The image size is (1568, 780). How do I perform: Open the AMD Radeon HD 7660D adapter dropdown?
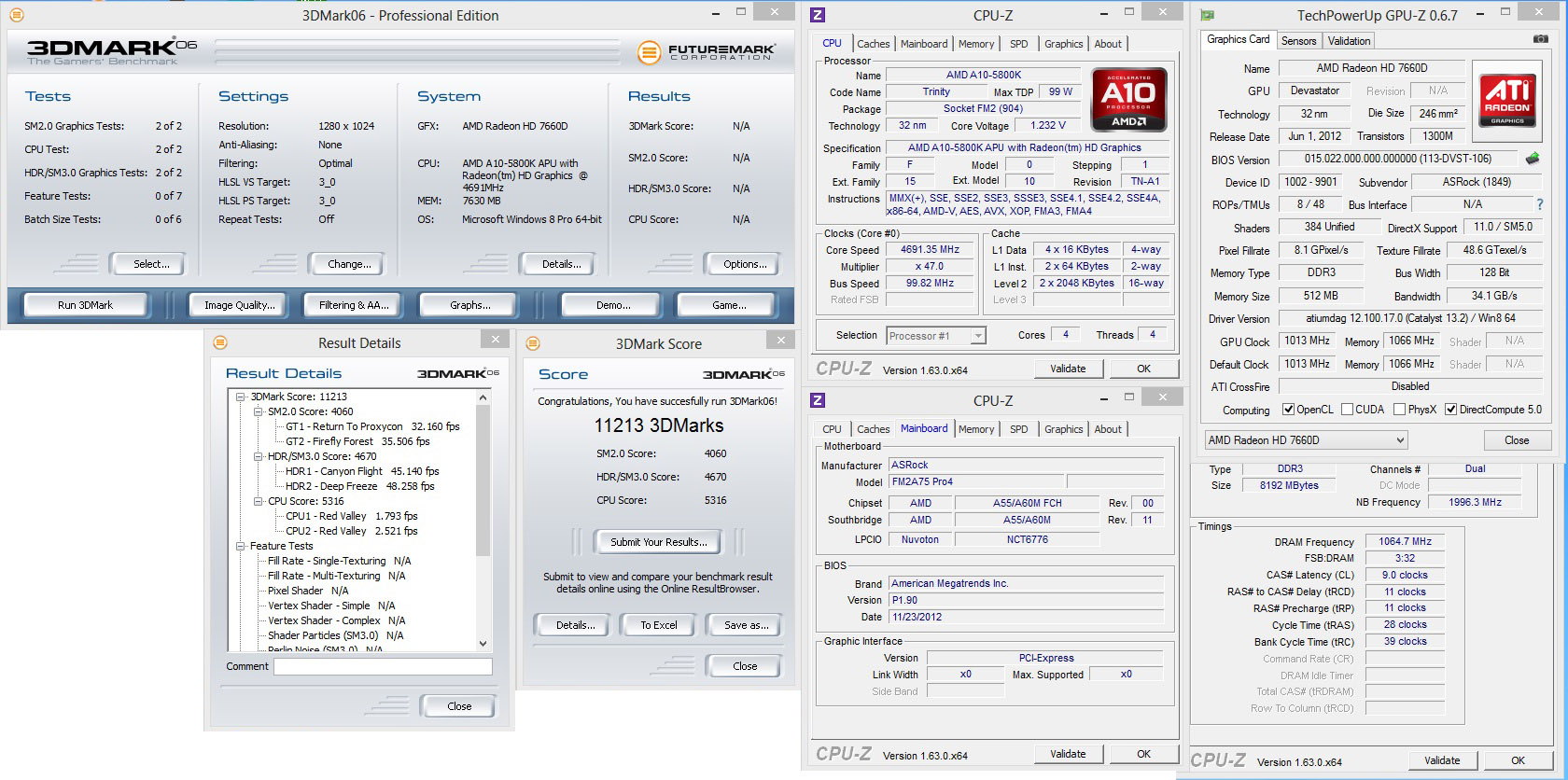pyautogui.click(x=1306, y=440)
